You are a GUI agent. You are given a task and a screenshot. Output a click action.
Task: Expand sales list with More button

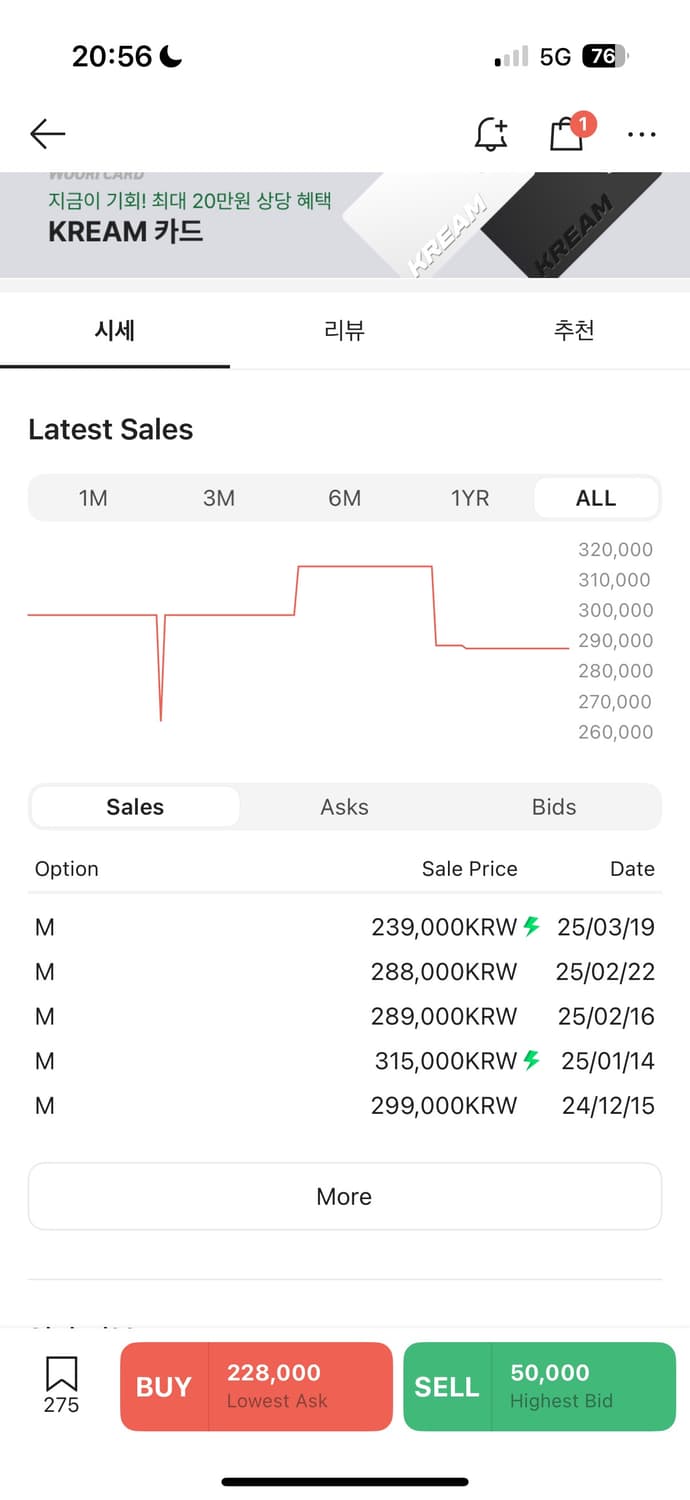(x=345, y=1196)
